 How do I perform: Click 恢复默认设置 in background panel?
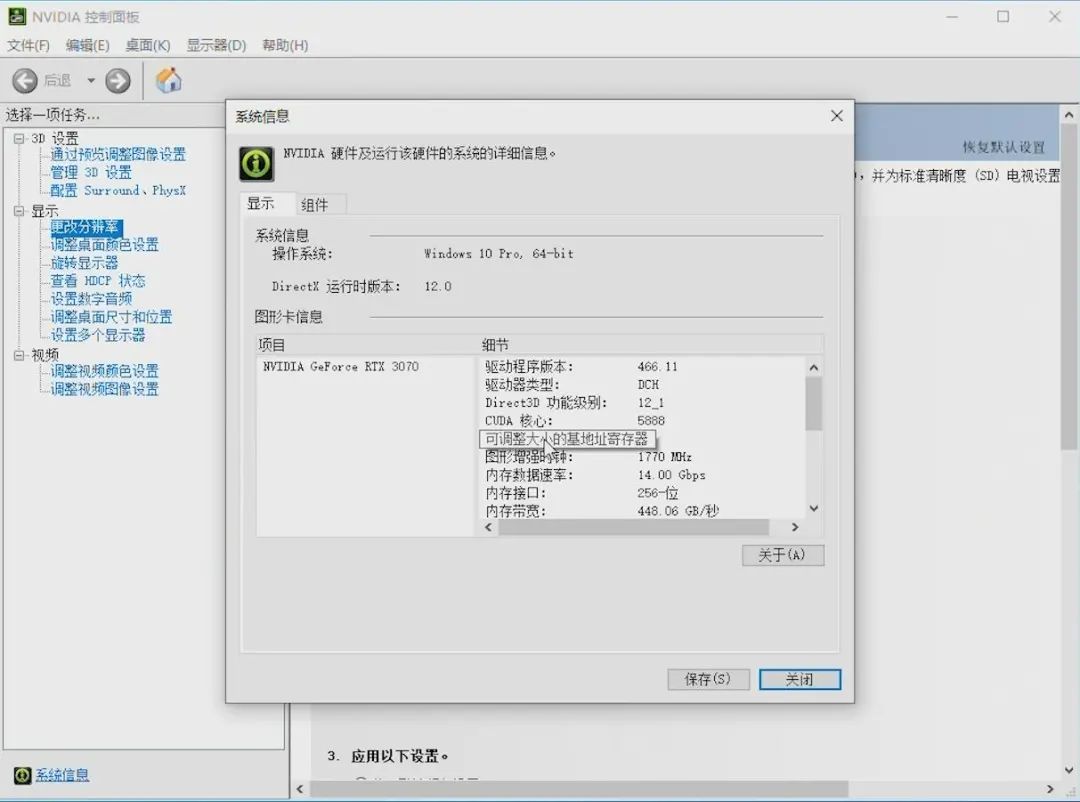click(x=1003, y=147)
